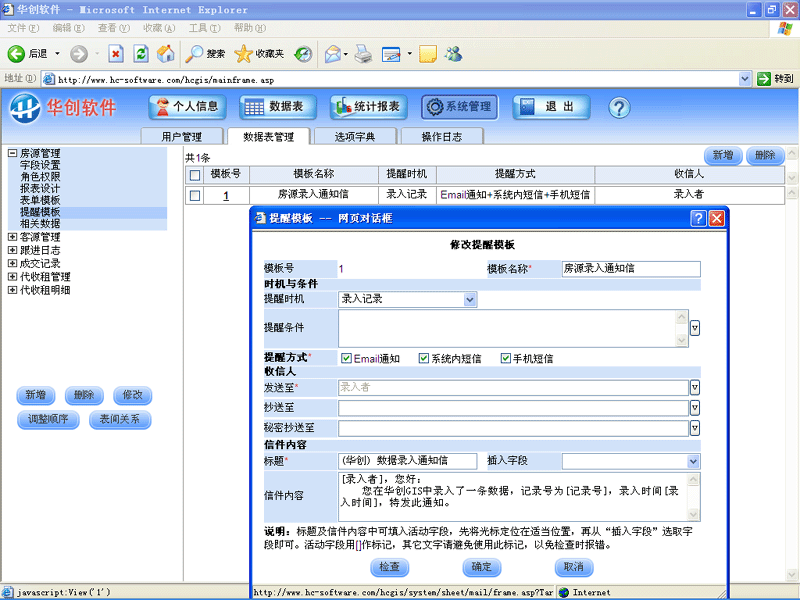This screenshot has width=800, height=600.
Task: Click the Edit page icon
Action: pyautogui.click(x=391, y=54)
